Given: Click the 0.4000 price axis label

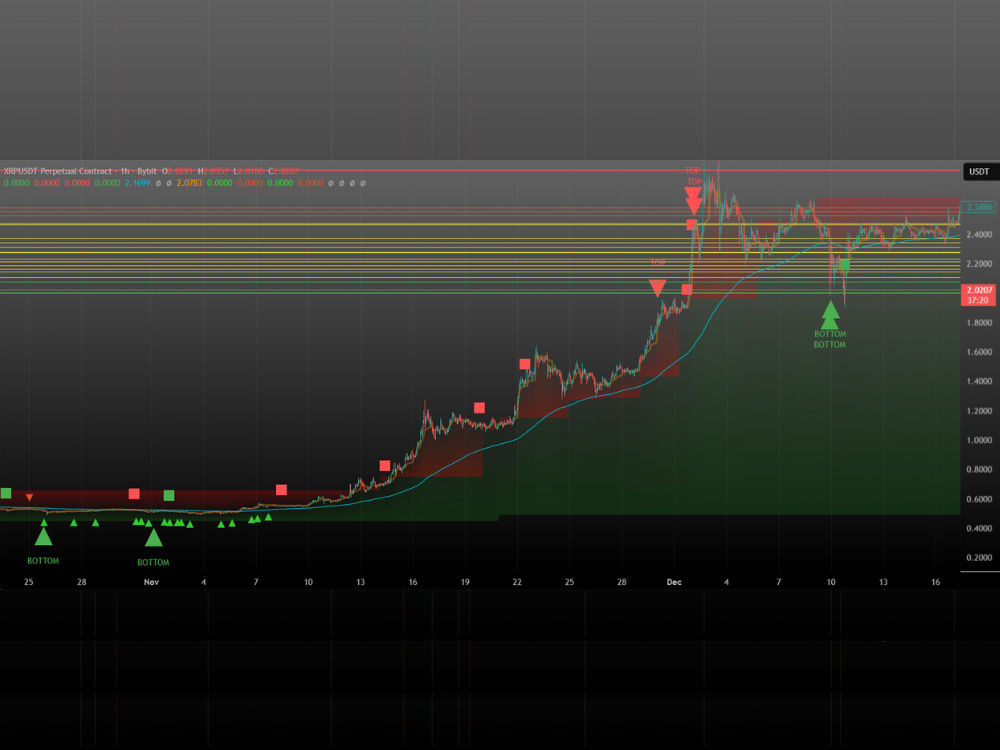Looking at the screenshot, I should point(979,528).
